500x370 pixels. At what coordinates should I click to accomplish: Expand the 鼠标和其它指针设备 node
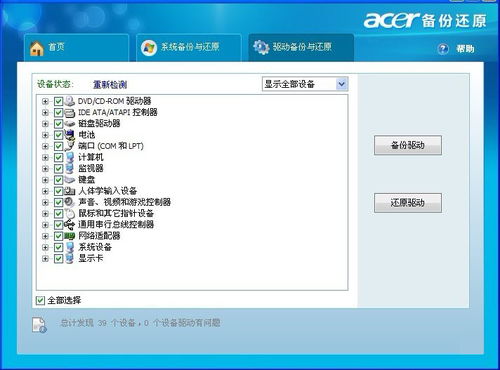(45, 214)
